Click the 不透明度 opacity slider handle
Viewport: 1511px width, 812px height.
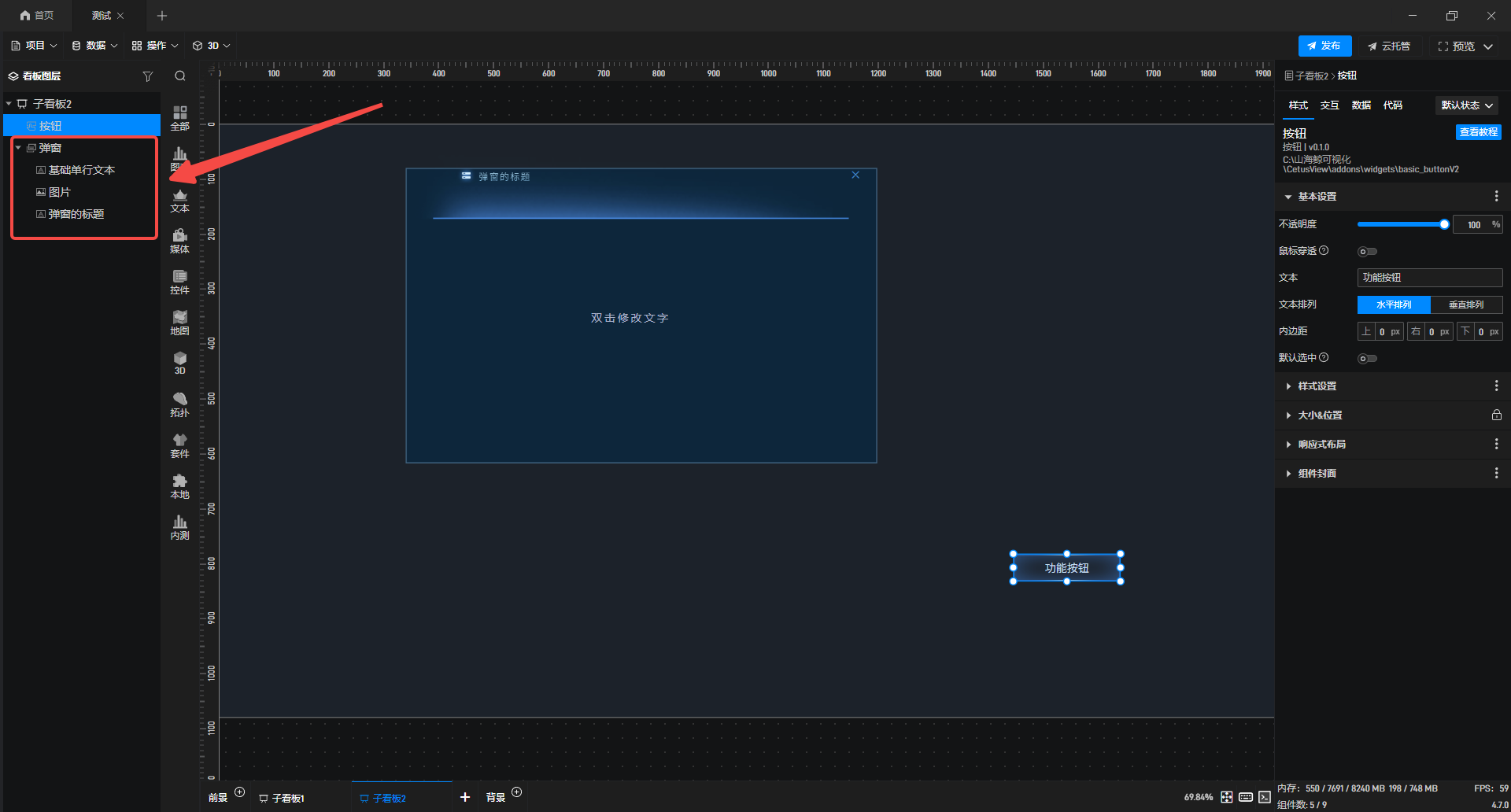(x=1444, y=224)
